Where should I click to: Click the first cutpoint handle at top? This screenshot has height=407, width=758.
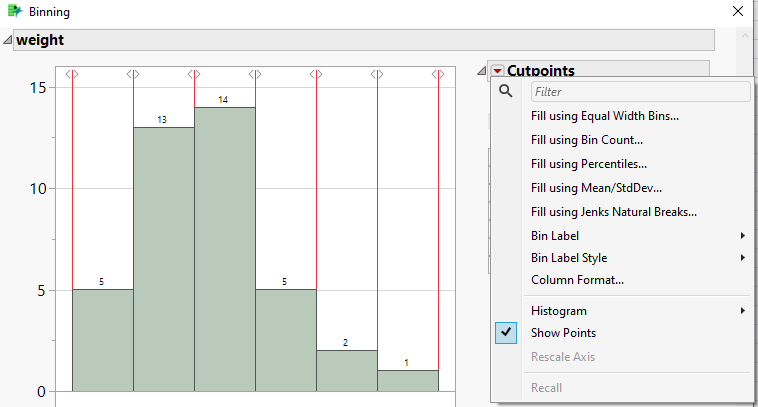(x=72, y=75)
